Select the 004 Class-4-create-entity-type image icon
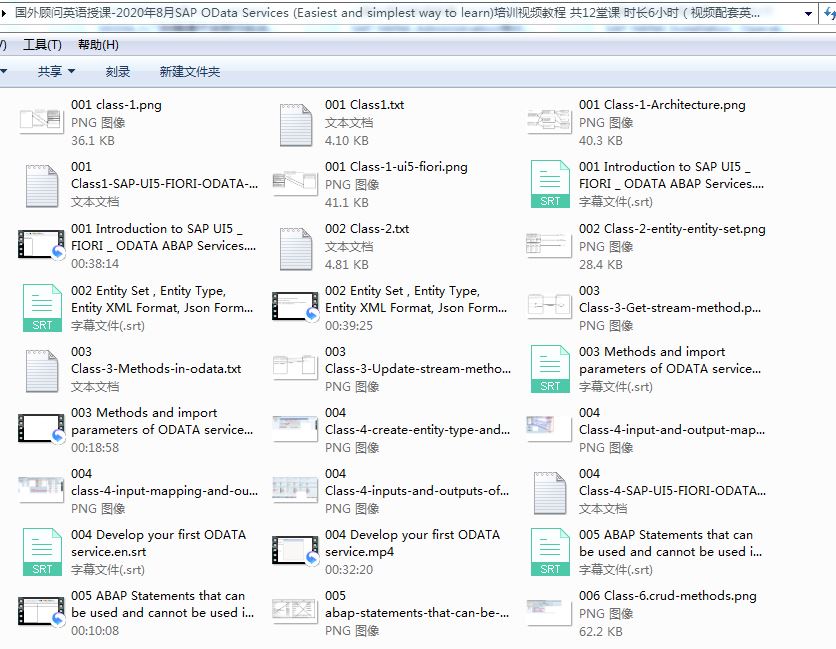 coord(295,428)
